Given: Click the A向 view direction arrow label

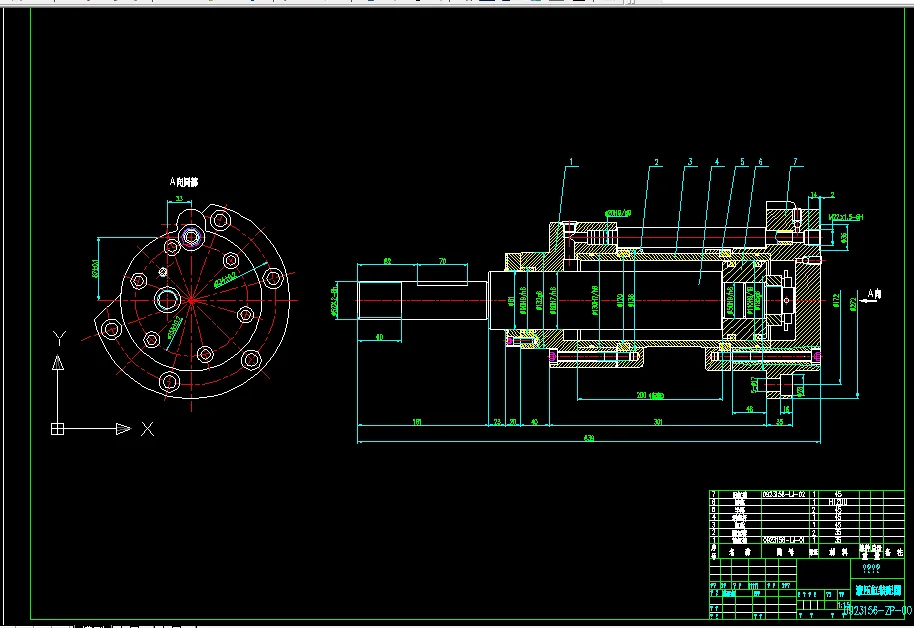Looking at the screenshot, I should pos(874,294).
